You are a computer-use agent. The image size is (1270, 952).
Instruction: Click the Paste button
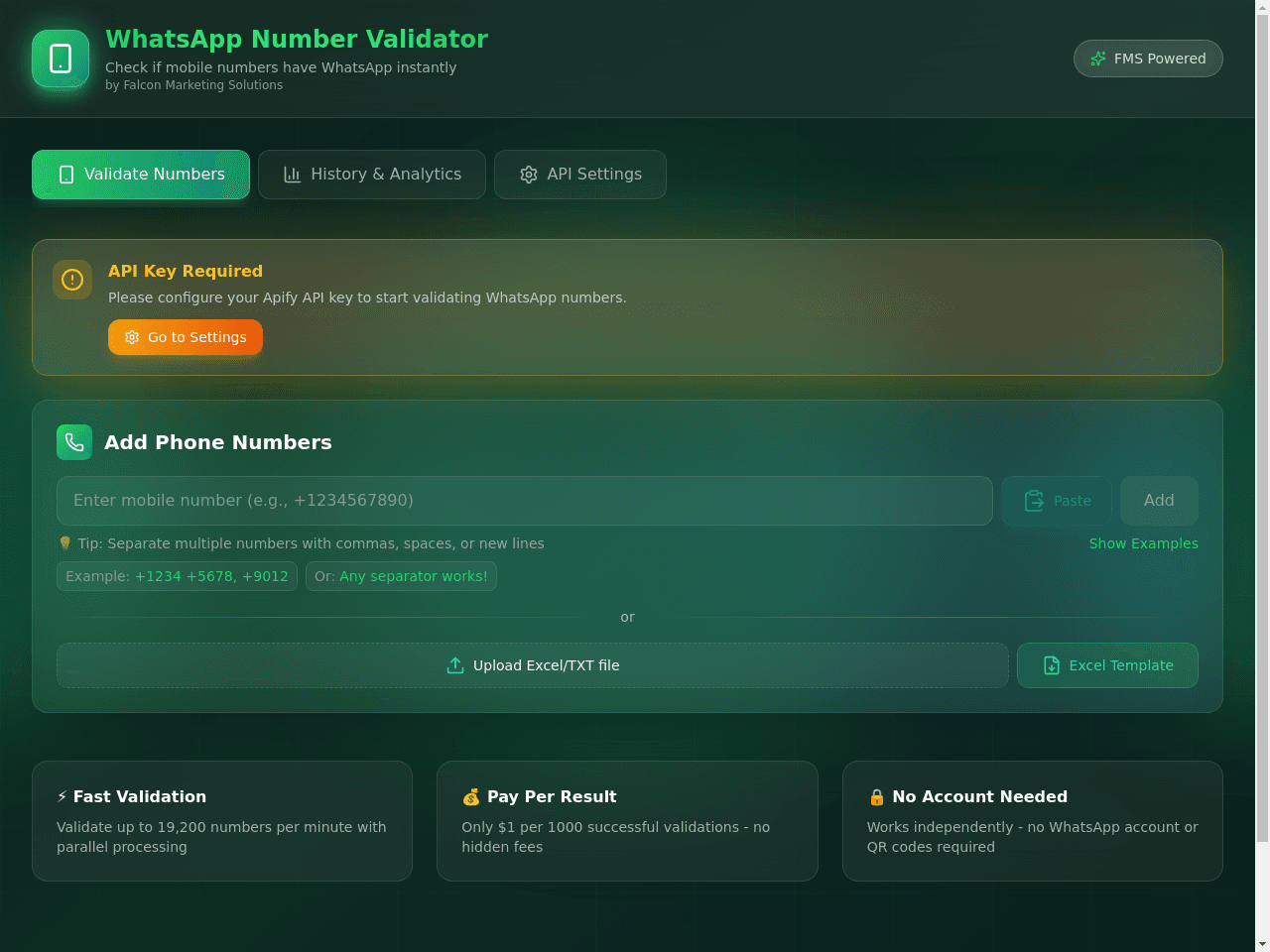[x=1057, y=501]
